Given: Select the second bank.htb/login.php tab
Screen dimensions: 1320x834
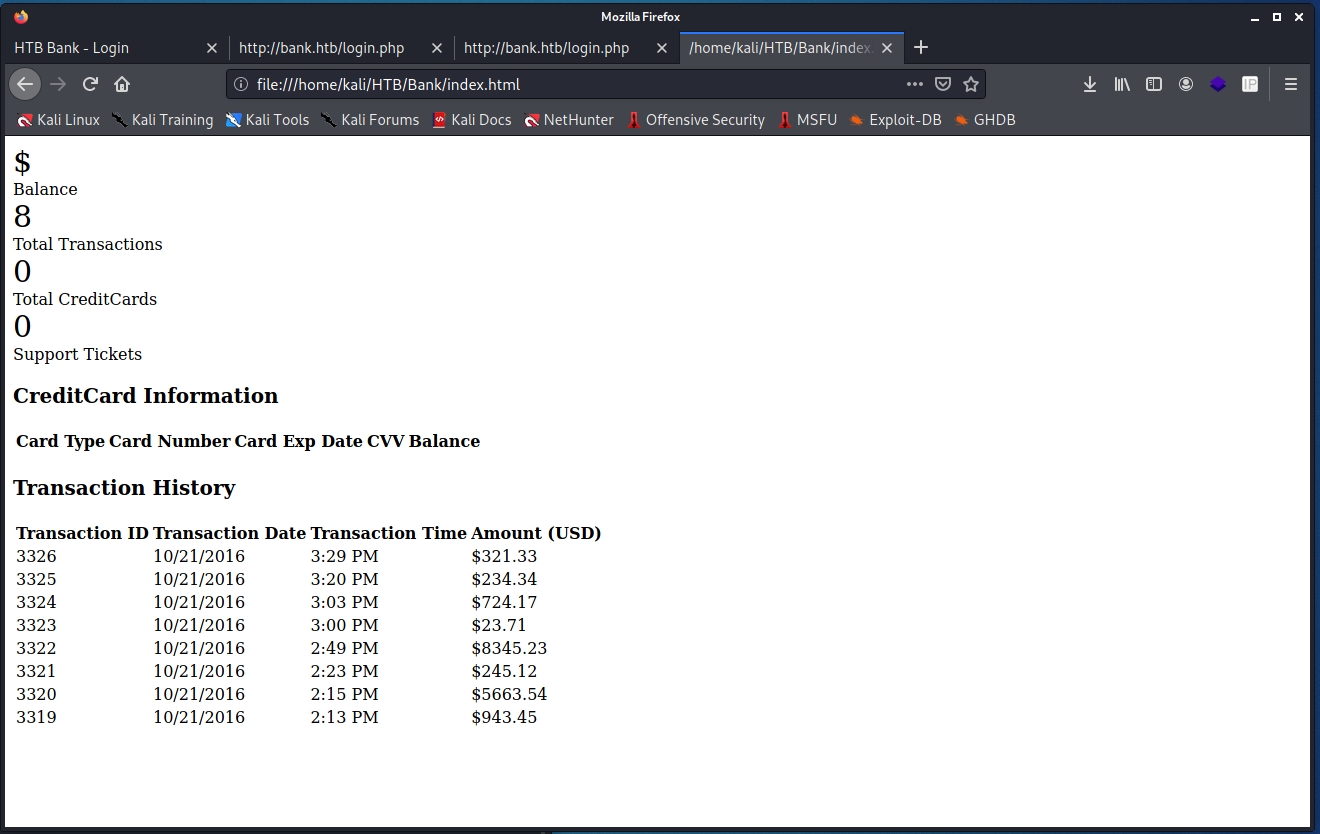Looking at the screenshot, I should click(547, 48).
